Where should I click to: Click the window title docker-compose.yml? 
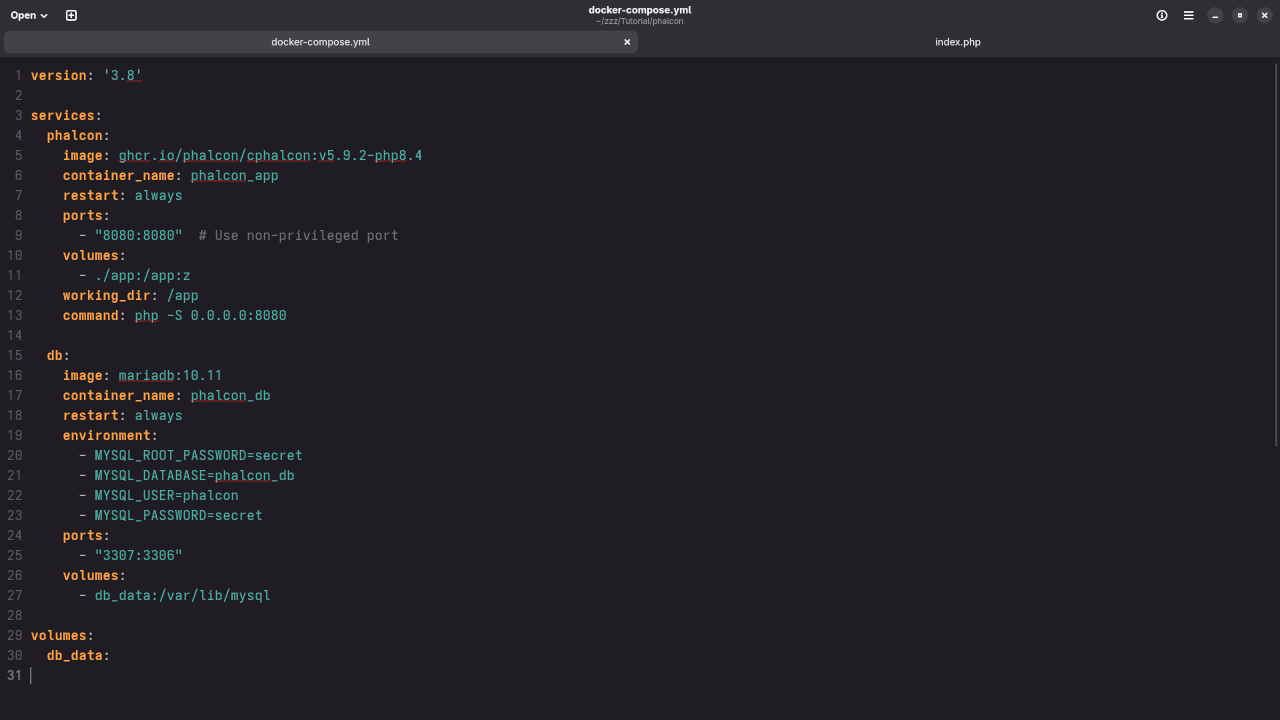click(x=640, y=10)
